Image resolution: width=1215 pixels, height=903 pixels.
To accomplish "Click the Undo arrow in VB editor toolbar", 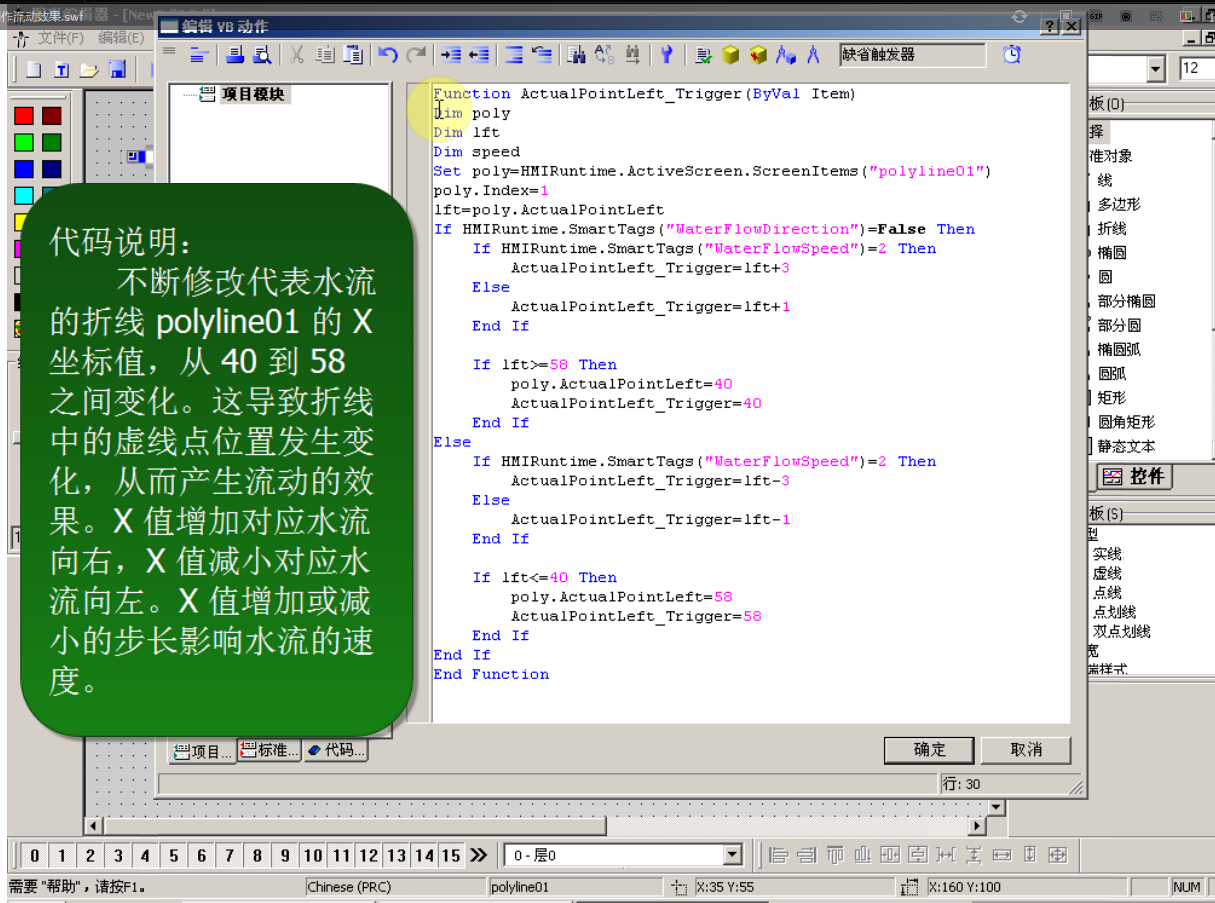I will click(388, 55).
